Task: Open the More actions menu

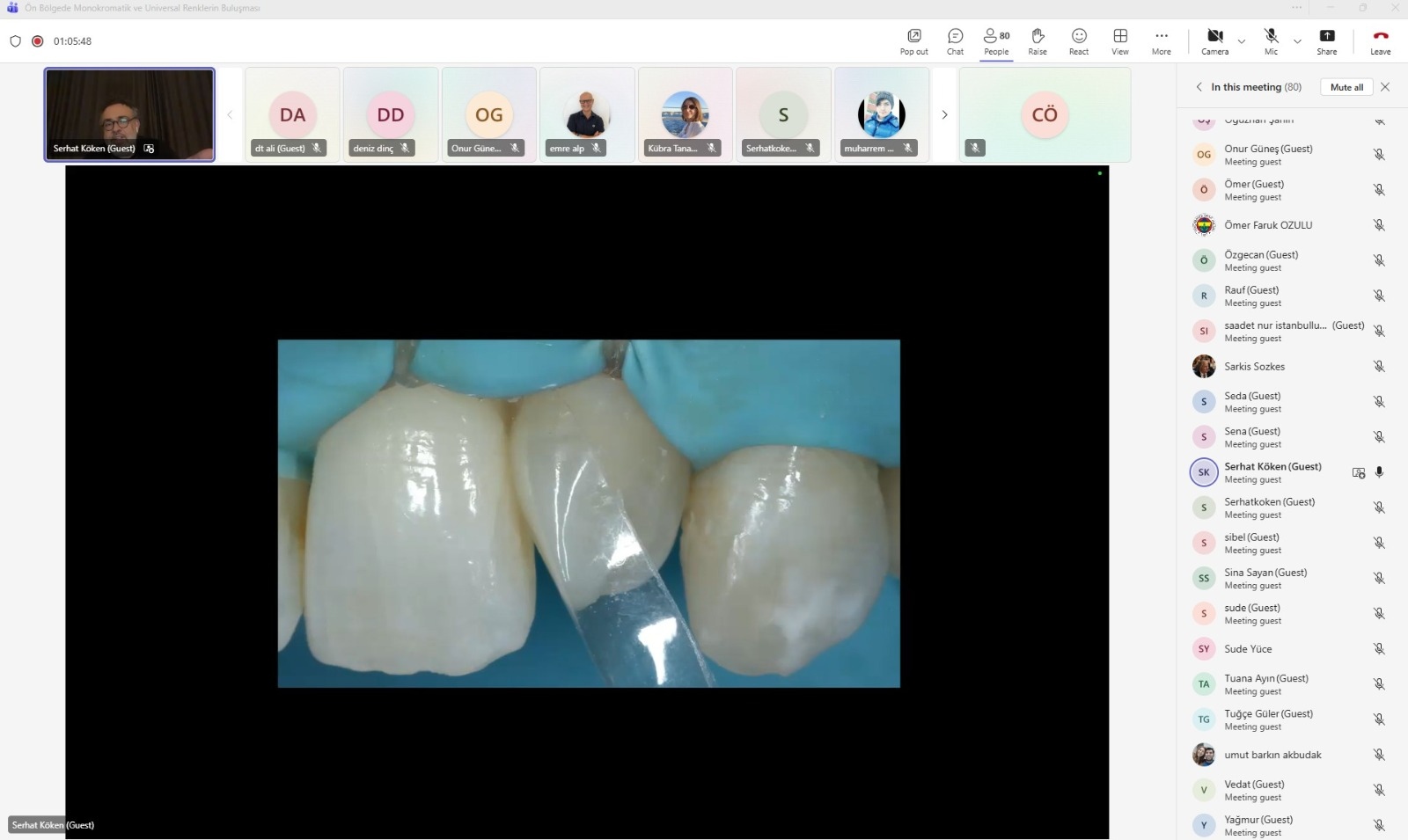Action: pos(1162,40)
